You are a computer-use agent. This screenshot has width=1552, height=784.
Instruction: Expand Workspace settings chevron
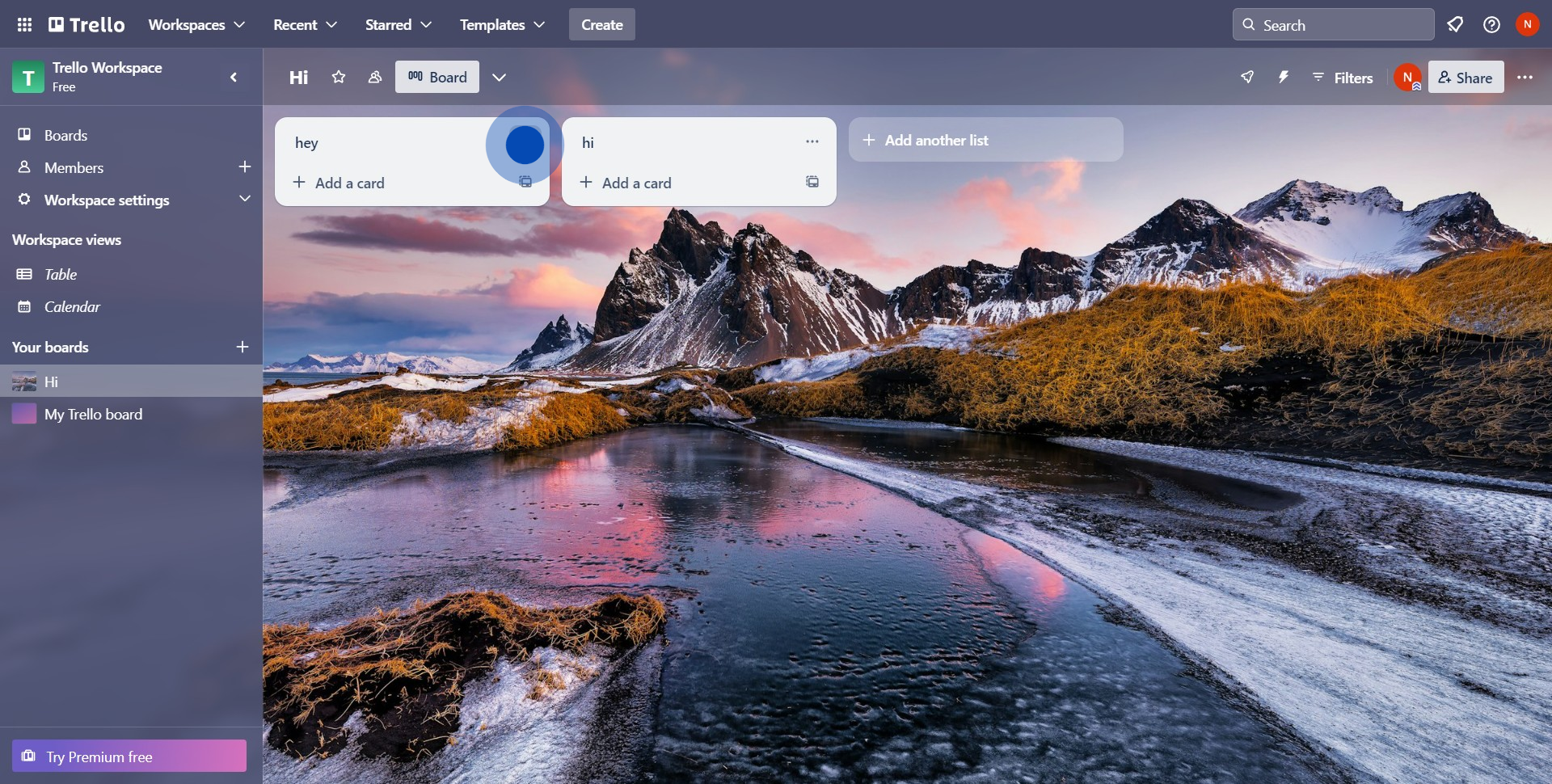click(244, 199)
